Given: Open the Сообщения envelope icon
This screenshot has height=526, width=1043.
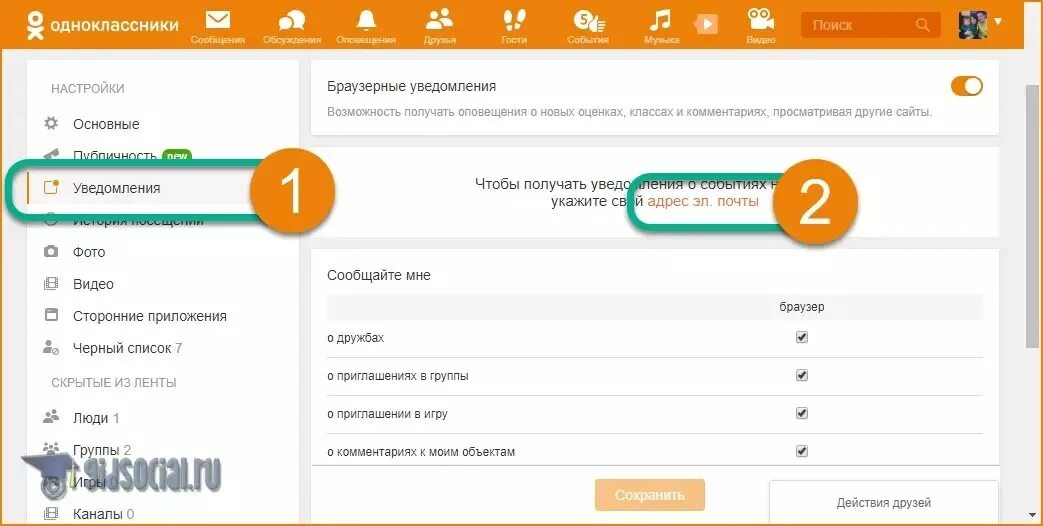Looking at the screenshot, I should (218, 21).
